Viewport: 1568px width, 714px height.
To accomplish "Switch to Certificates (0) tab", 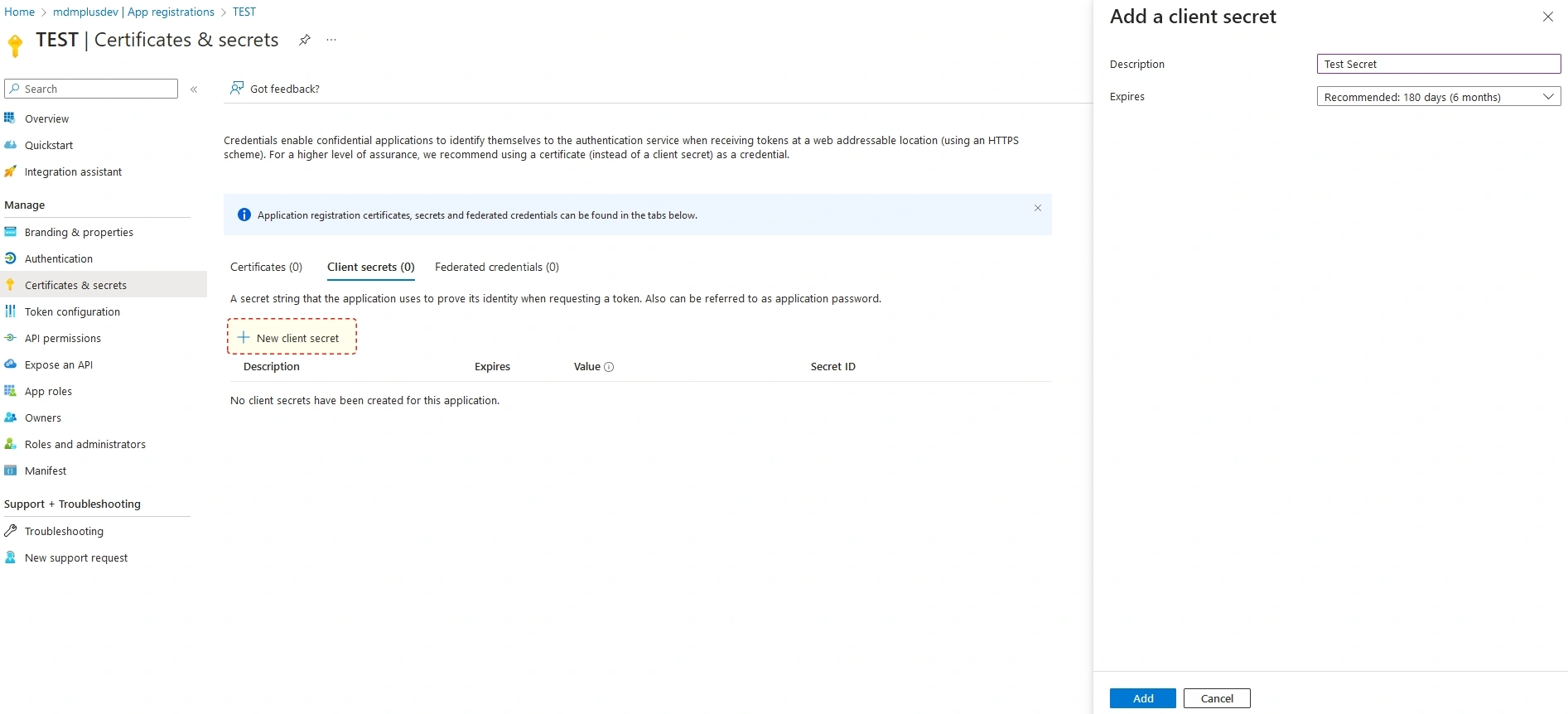I will pos(266,267).
